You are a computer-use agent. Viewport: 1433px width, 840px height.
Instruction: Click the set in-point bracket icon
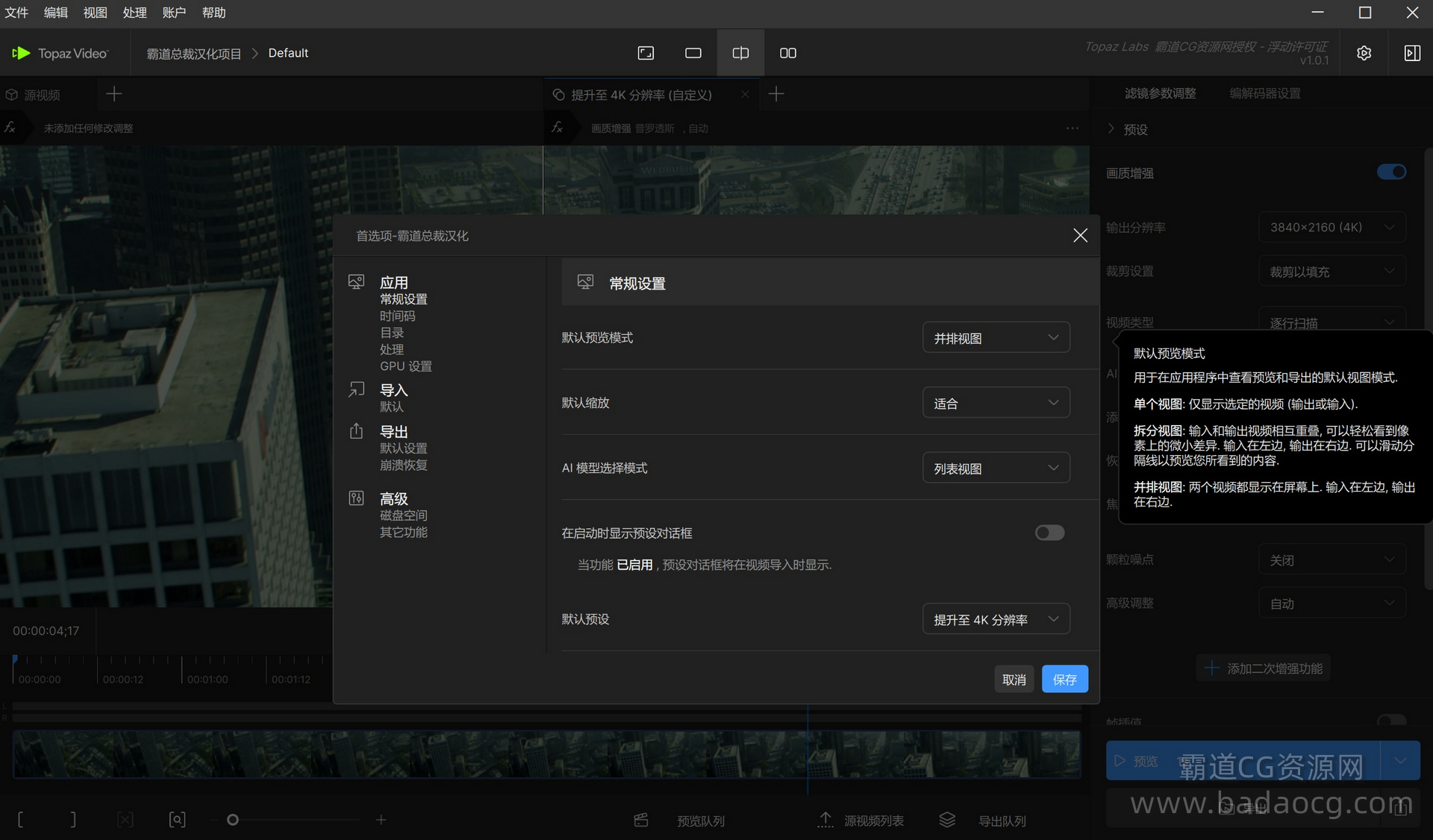pos(20,820)
